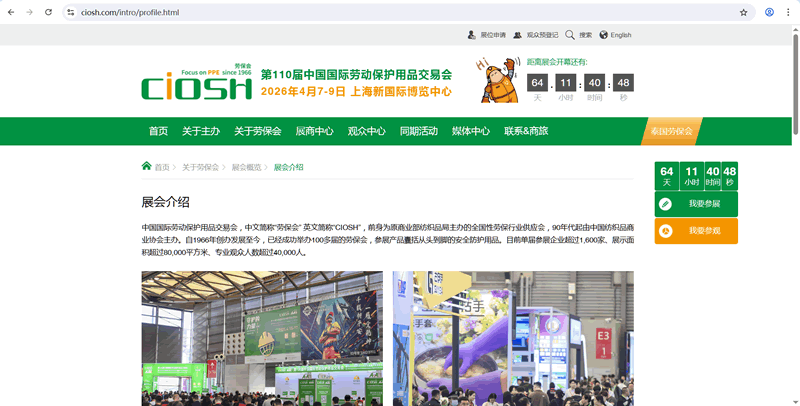Click the orange 泰国劳保会 tab
800x406 pixels.
point(671,131)
